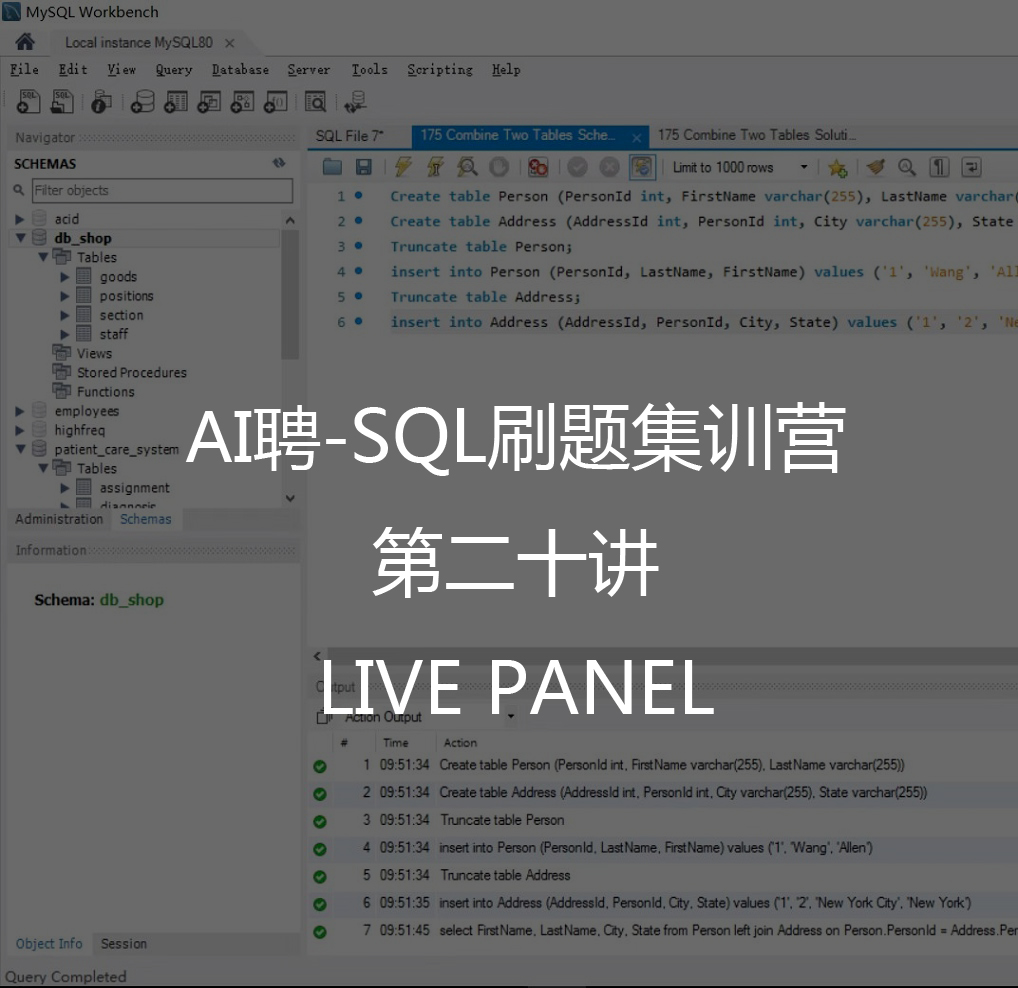1018x988 pixels.
Task: Open SQL script file icon in main toolbar
Action: [62, 102]
